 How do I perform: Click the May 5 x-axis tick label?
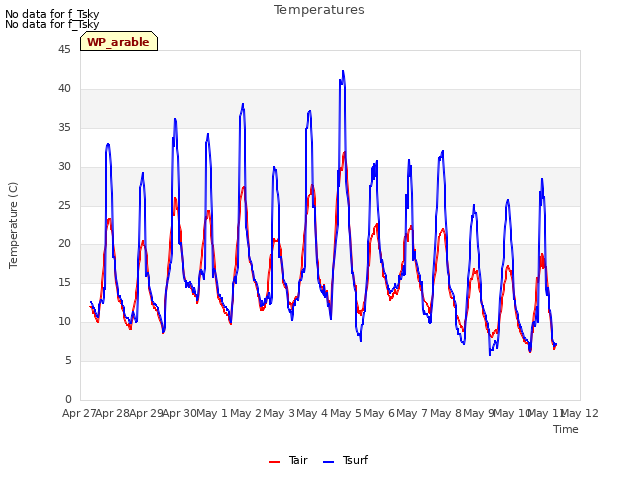(346, 413)
